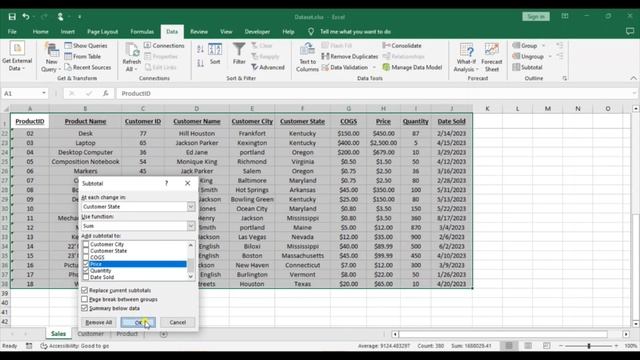Image resolution: width=640 pixels, height=360 pixels.
Task: Click OK in Subtotal dialog
Action: pos(138,322)
